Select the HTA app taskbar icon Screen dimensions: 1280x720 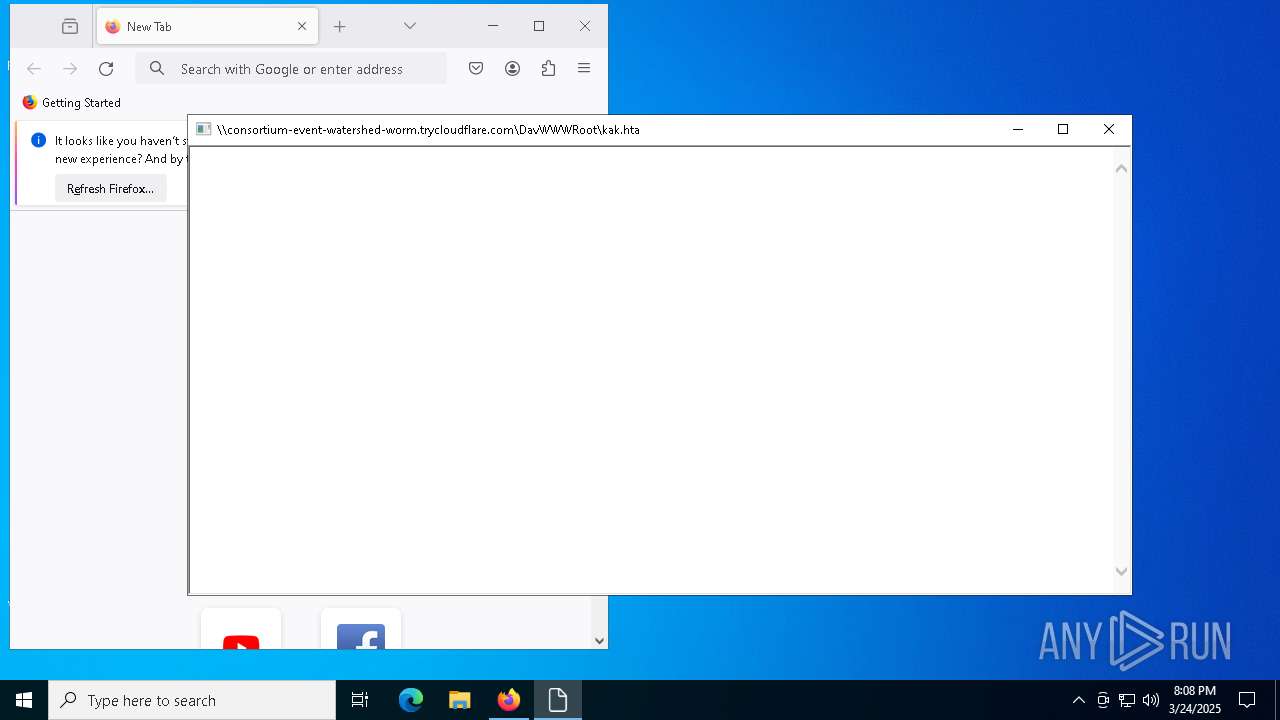tap(558, 700)
